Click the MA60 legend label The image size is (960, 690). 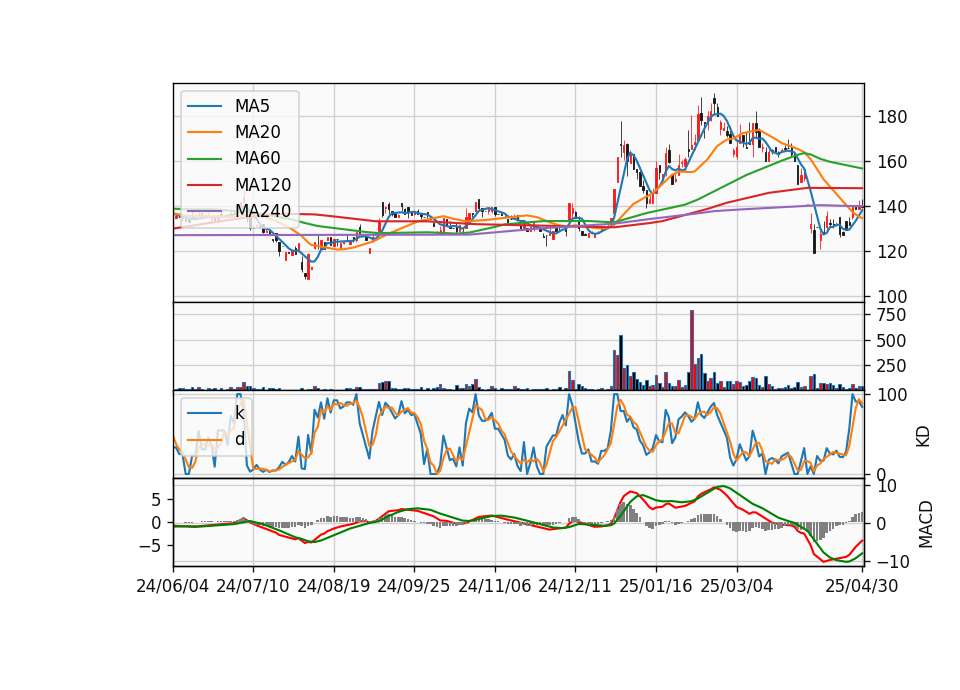(x=257, y=159)
